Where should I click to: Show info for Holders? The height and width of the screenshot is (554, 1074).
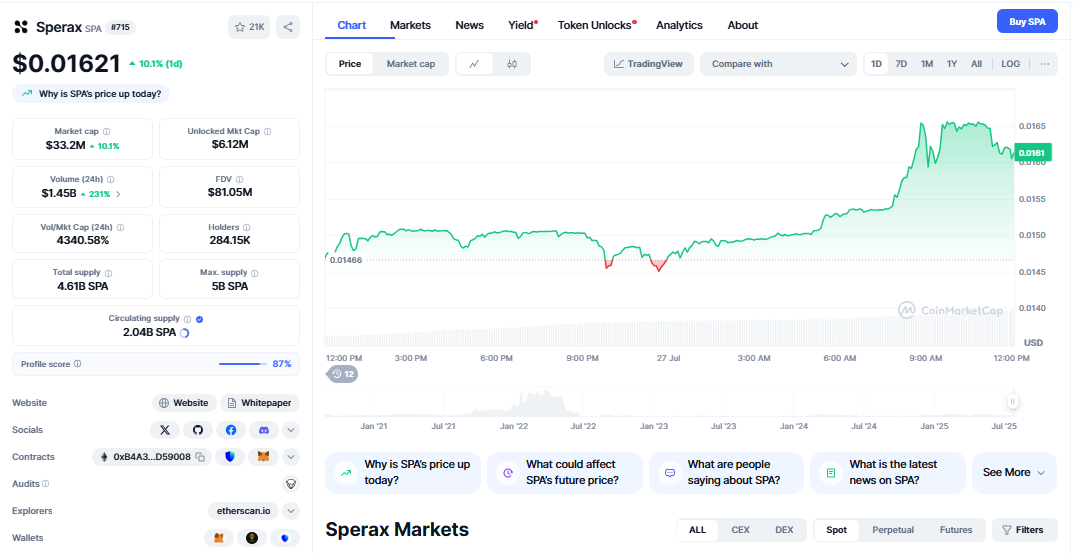(x=247, y=227)
